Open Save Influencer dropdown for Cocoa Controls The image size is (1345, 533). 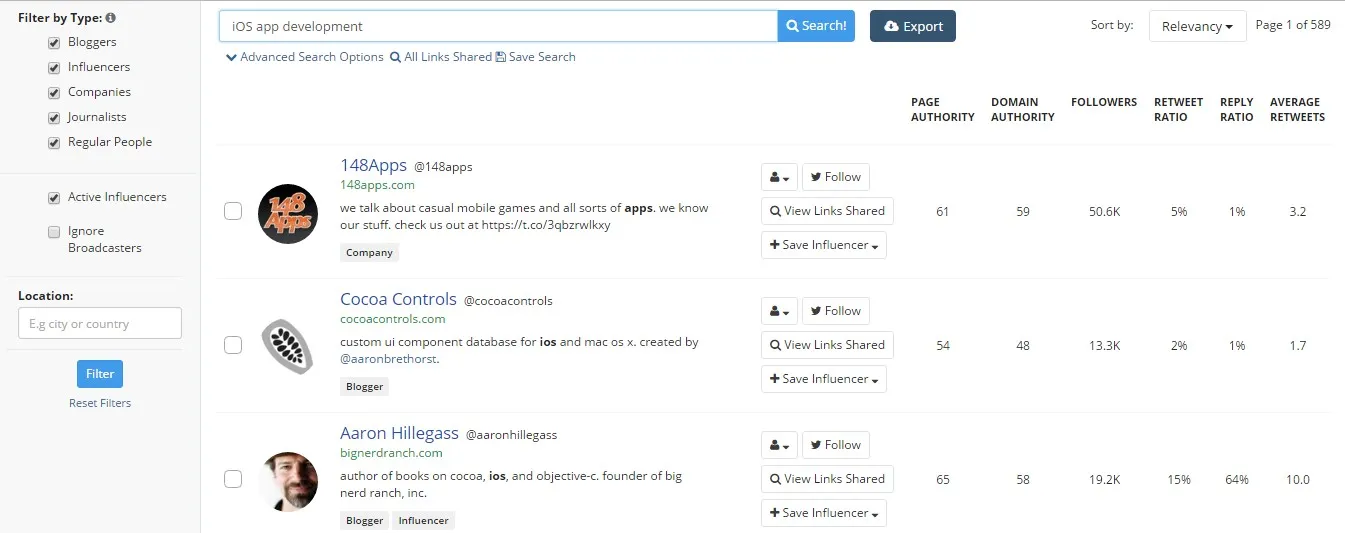(x=824, y=379)
